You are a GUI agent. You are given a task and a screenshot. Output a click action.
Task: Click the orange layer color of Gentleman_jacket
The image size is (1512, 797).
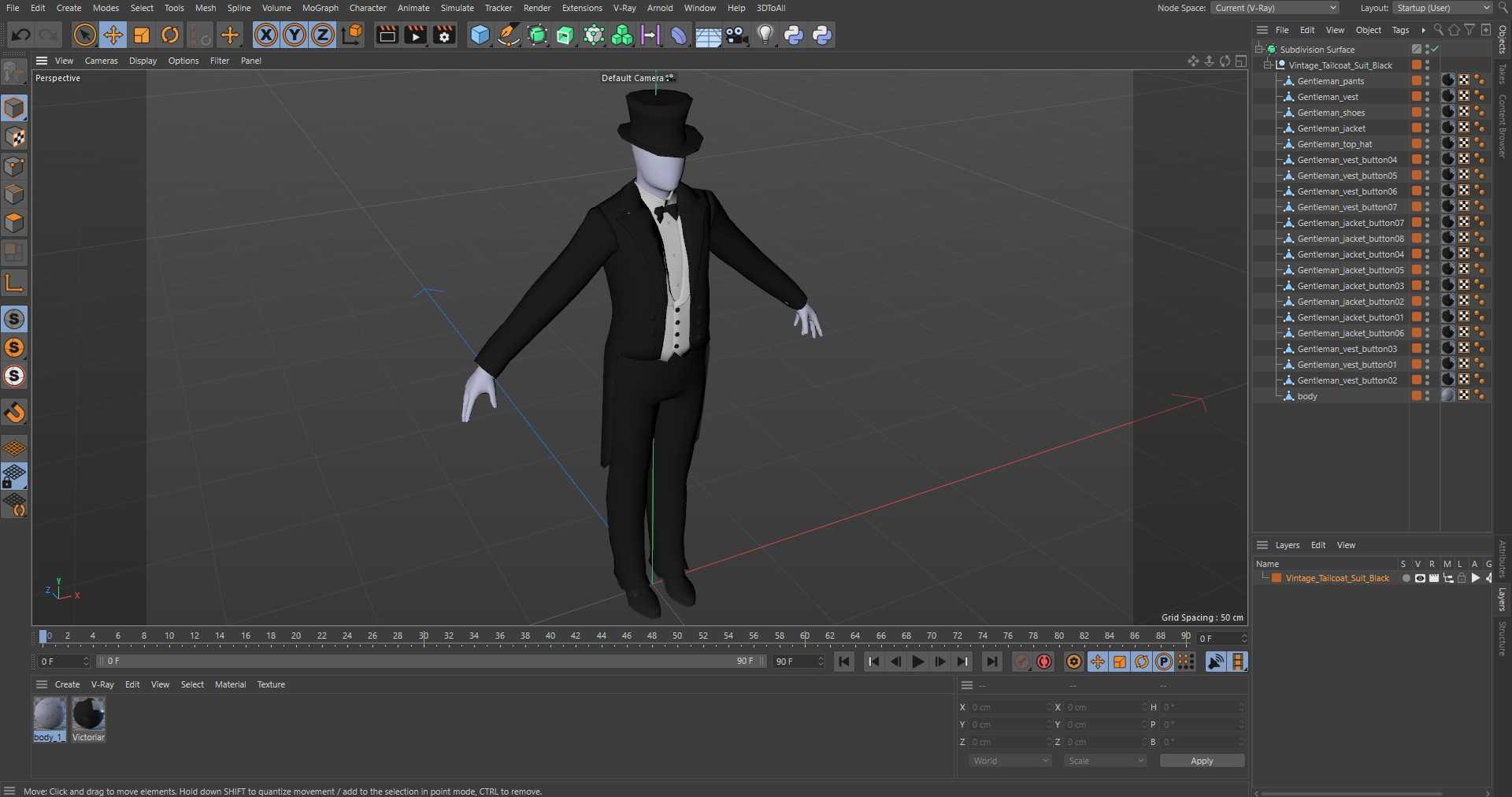(x=1416, y=128)
